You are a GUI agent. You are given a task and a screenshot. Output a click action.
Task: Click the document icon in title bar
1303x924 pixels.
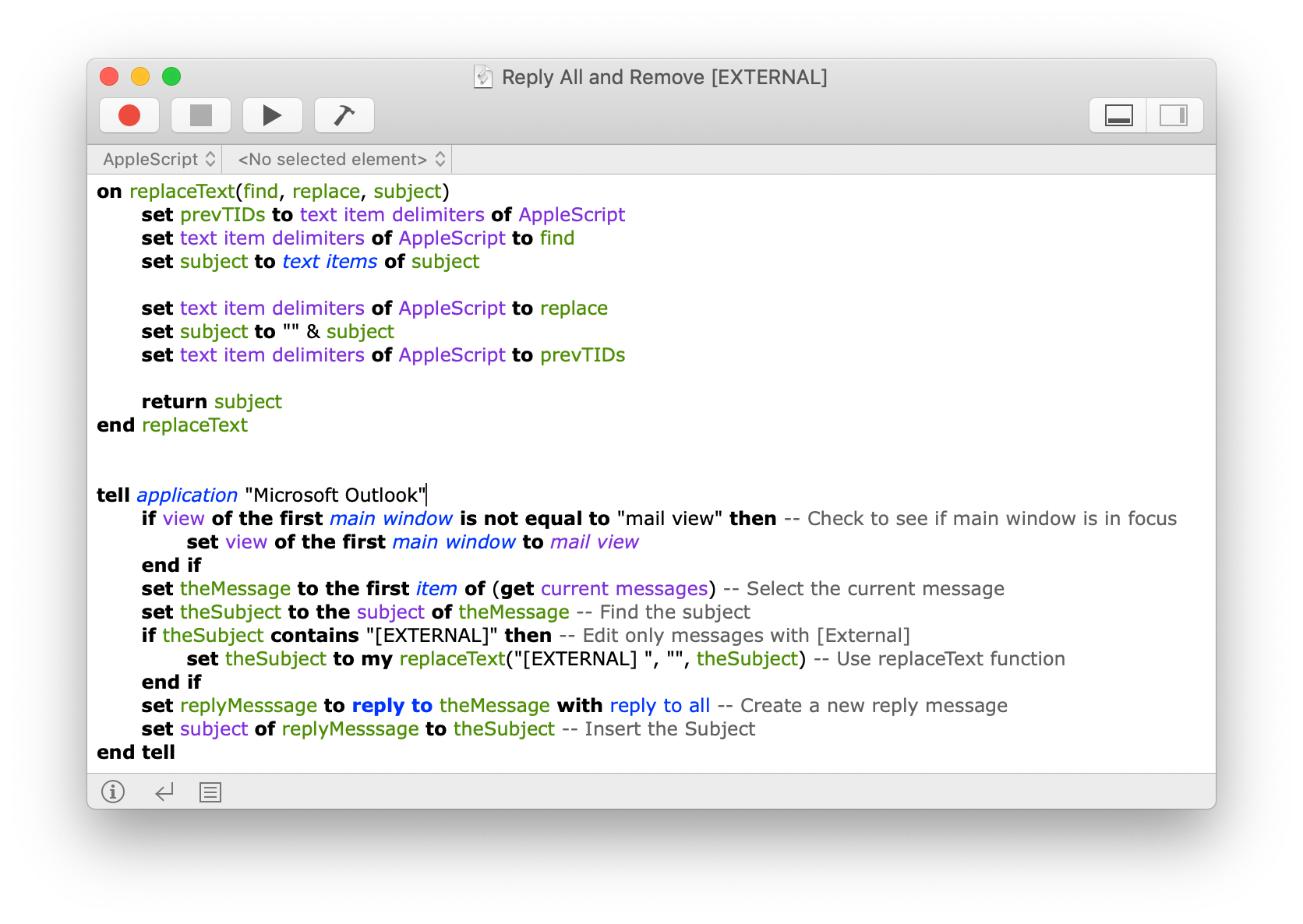point(483,76)
